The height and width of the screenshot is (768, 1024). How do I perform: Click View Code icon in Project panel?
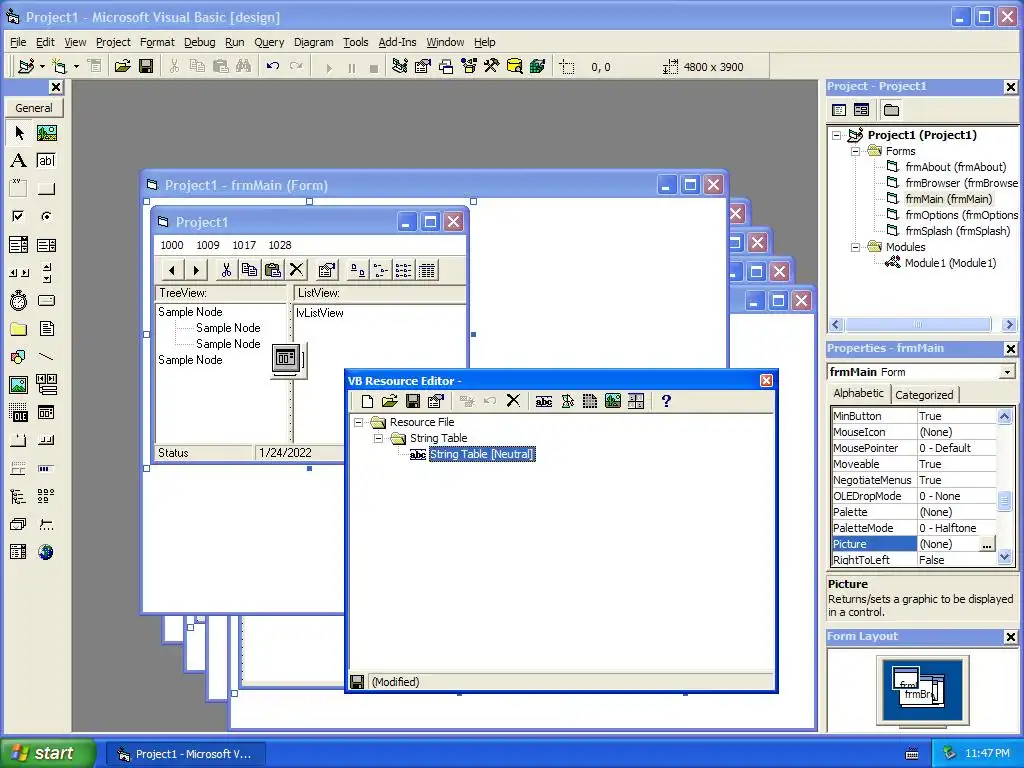click(839, 110)
